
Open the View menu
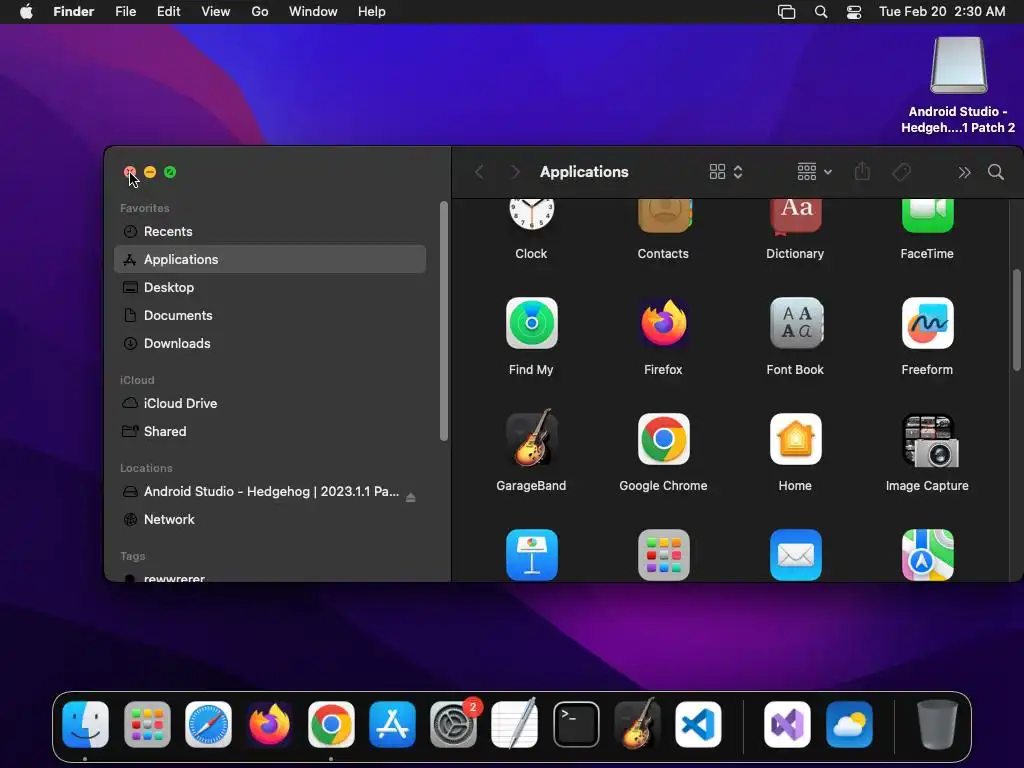tap(216, 12)
